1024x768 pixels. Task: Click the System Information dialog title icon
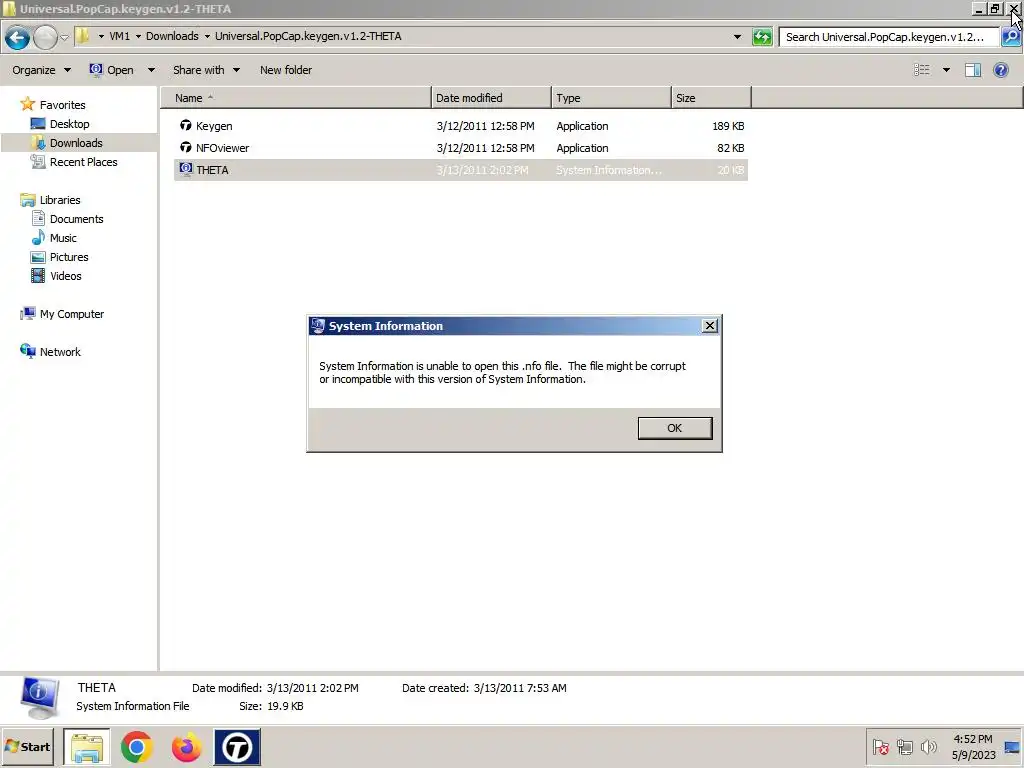318,326
